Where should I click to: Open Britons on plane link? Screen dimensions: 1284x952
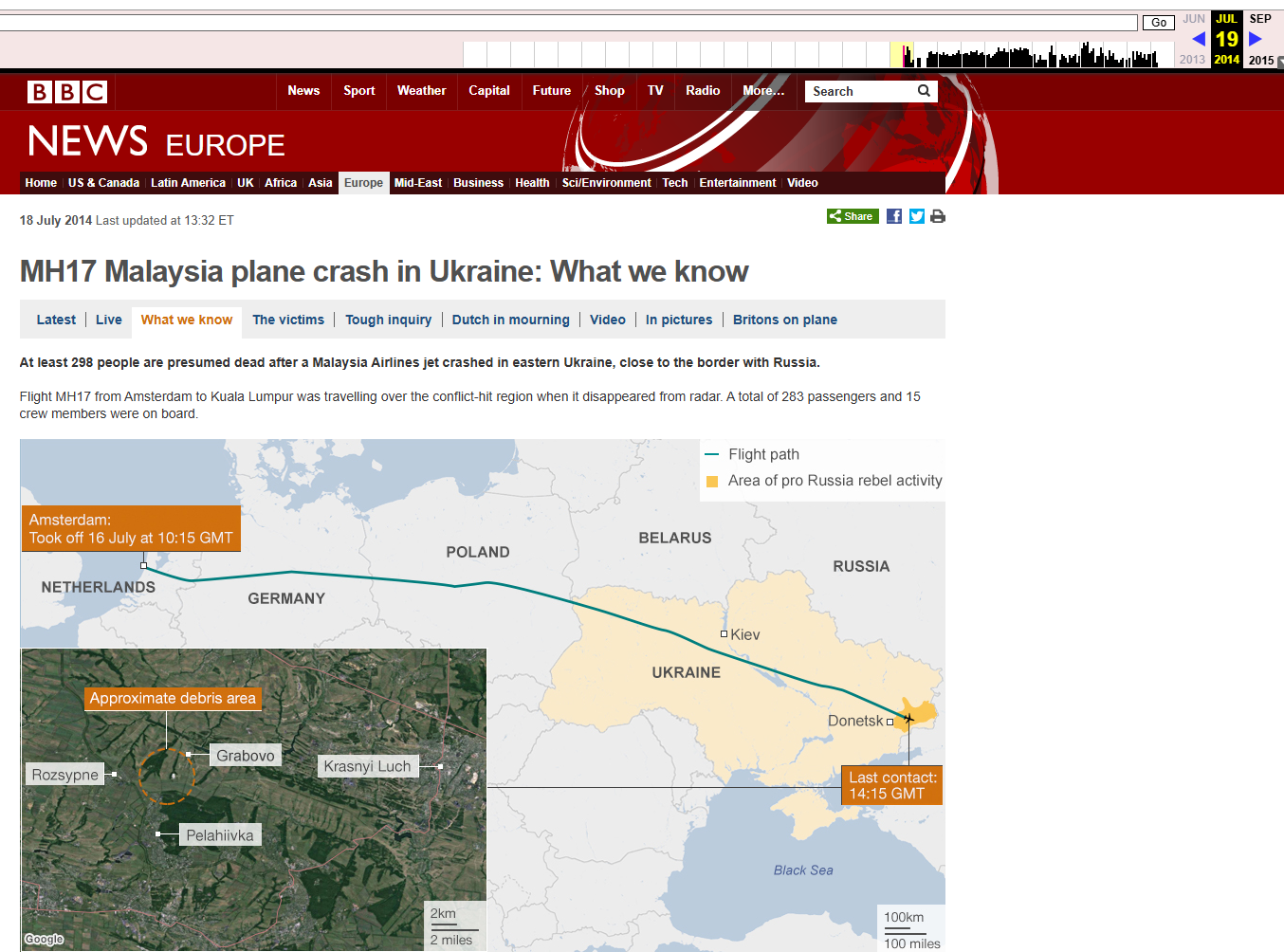[x=785, y=320]
